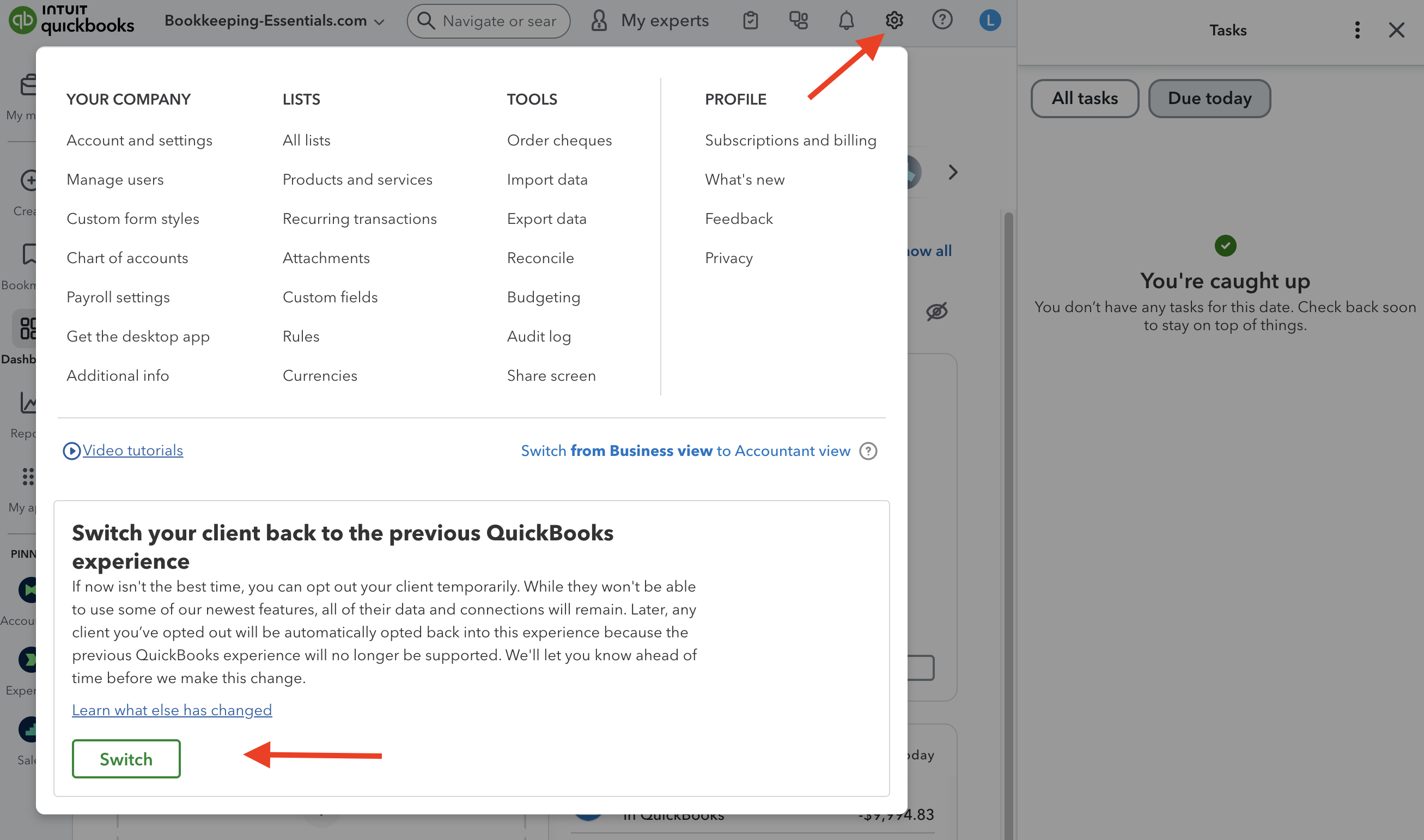The height and width of the screenshot is (840, 1424).
Task: Click the dashboard vertical scrollbar
Action: pos(1008,453)
